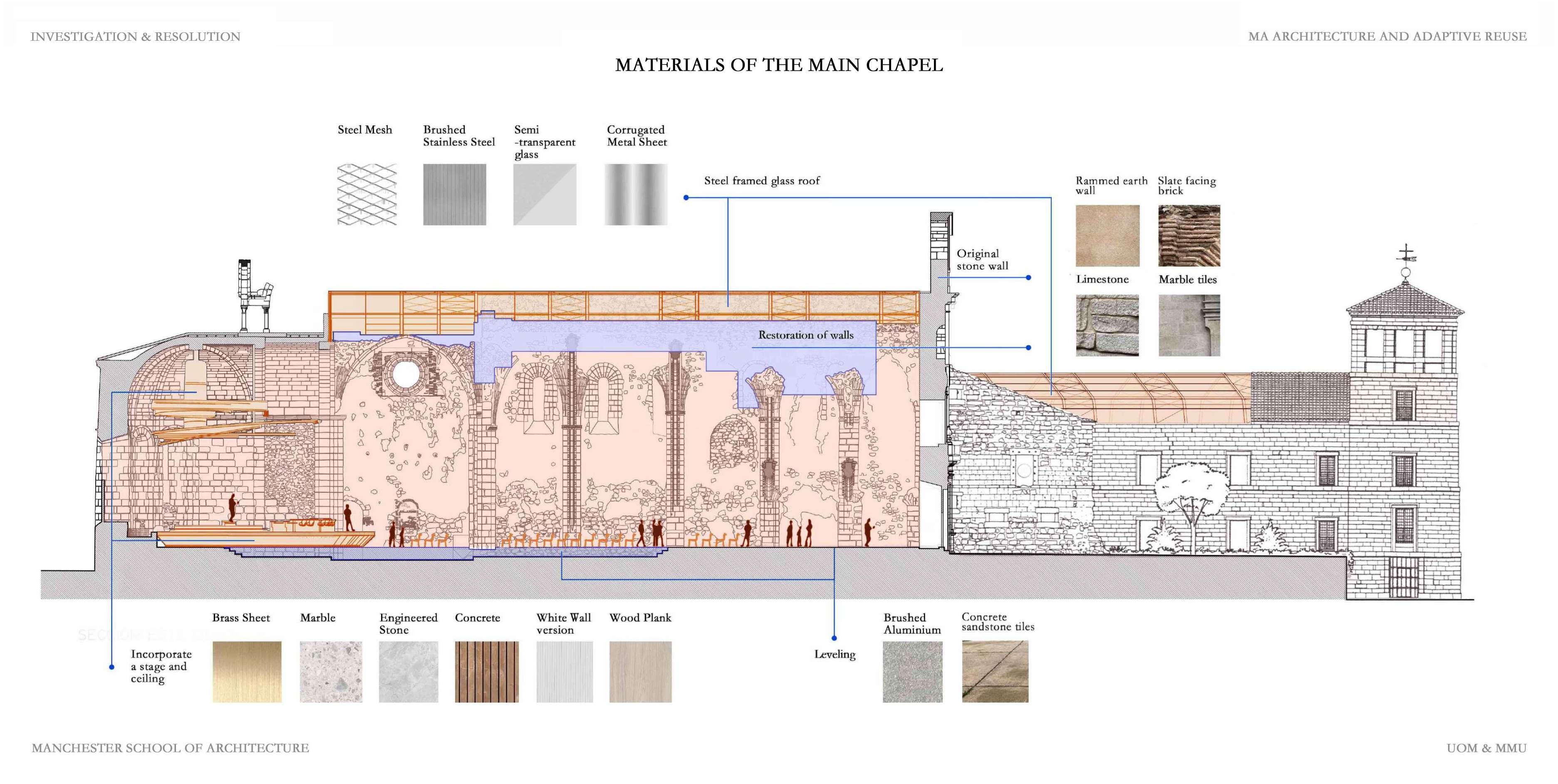Select the Concrete striped swatch
This screenshot has width=1558, height=784.
coord(486,672)
